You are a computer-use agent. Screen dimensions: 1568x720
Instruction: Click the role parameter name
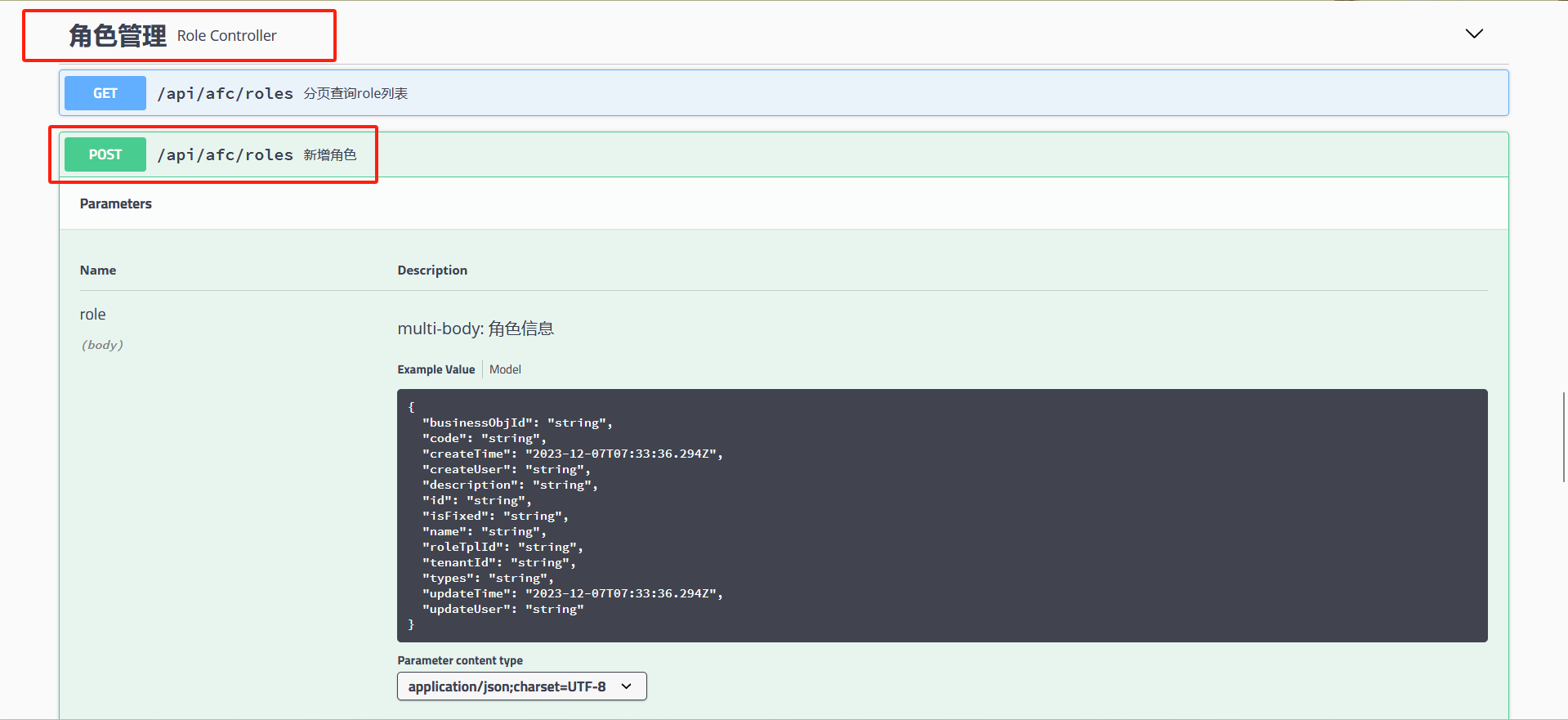pos(92,315)
